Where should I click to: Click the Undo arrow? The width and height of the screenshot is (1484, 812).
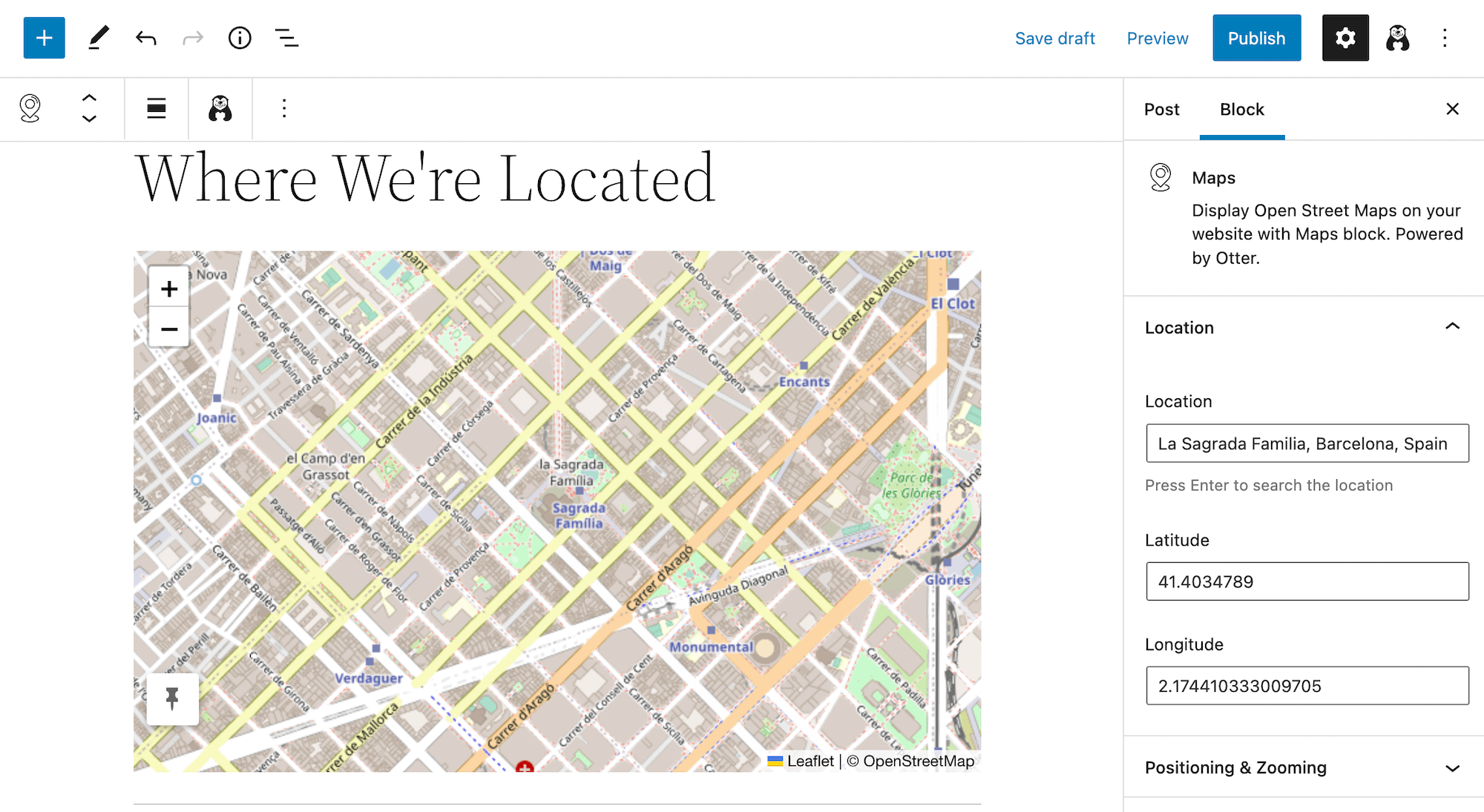pyautogui.click(x=146, y=38)
